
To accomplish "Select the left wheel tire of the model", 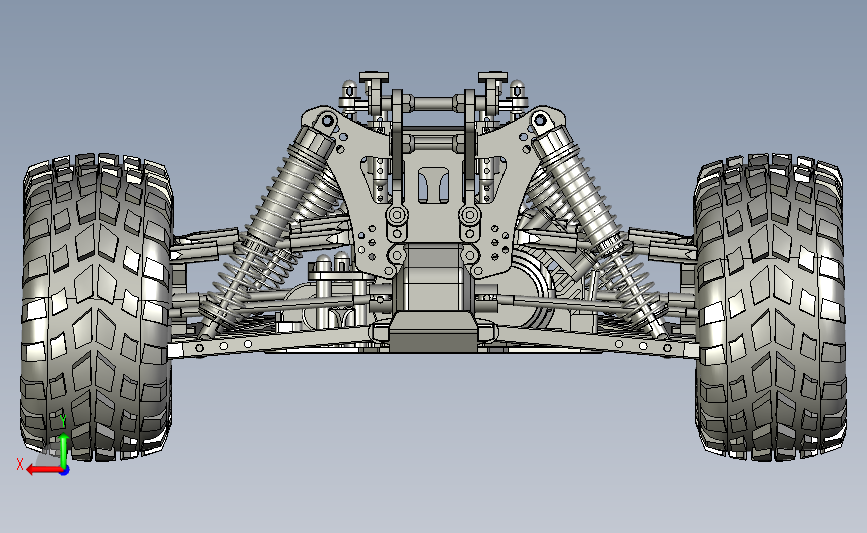I will 96,307.
